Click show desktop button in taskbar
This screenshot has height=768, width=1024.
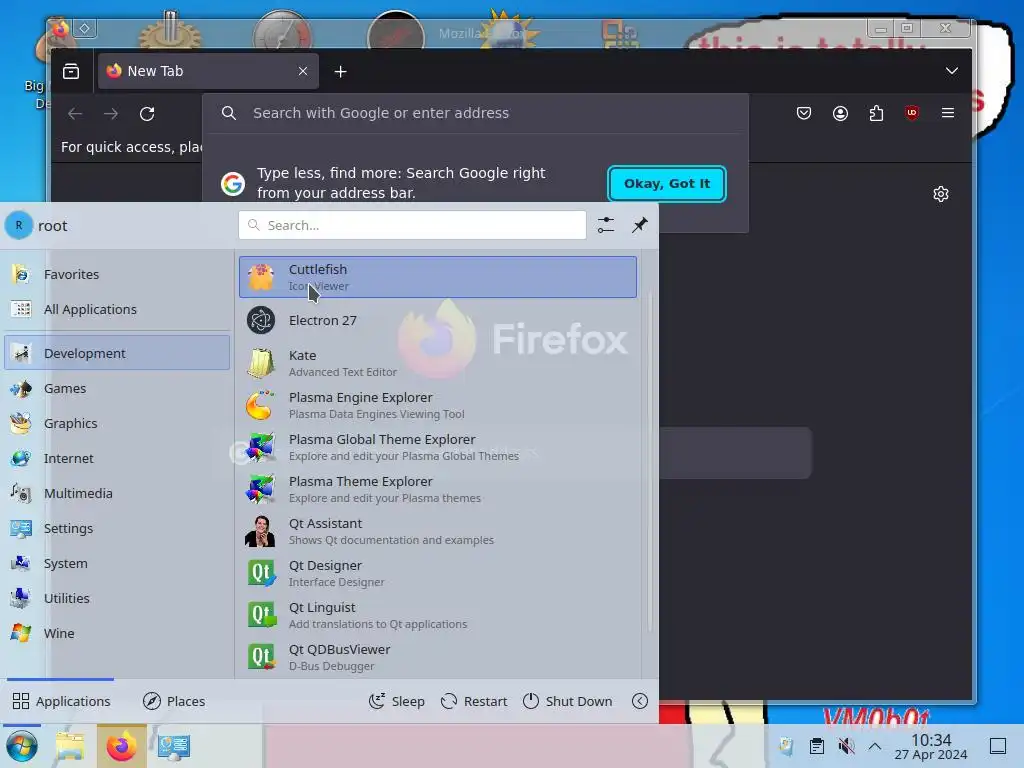pos(998,746)
